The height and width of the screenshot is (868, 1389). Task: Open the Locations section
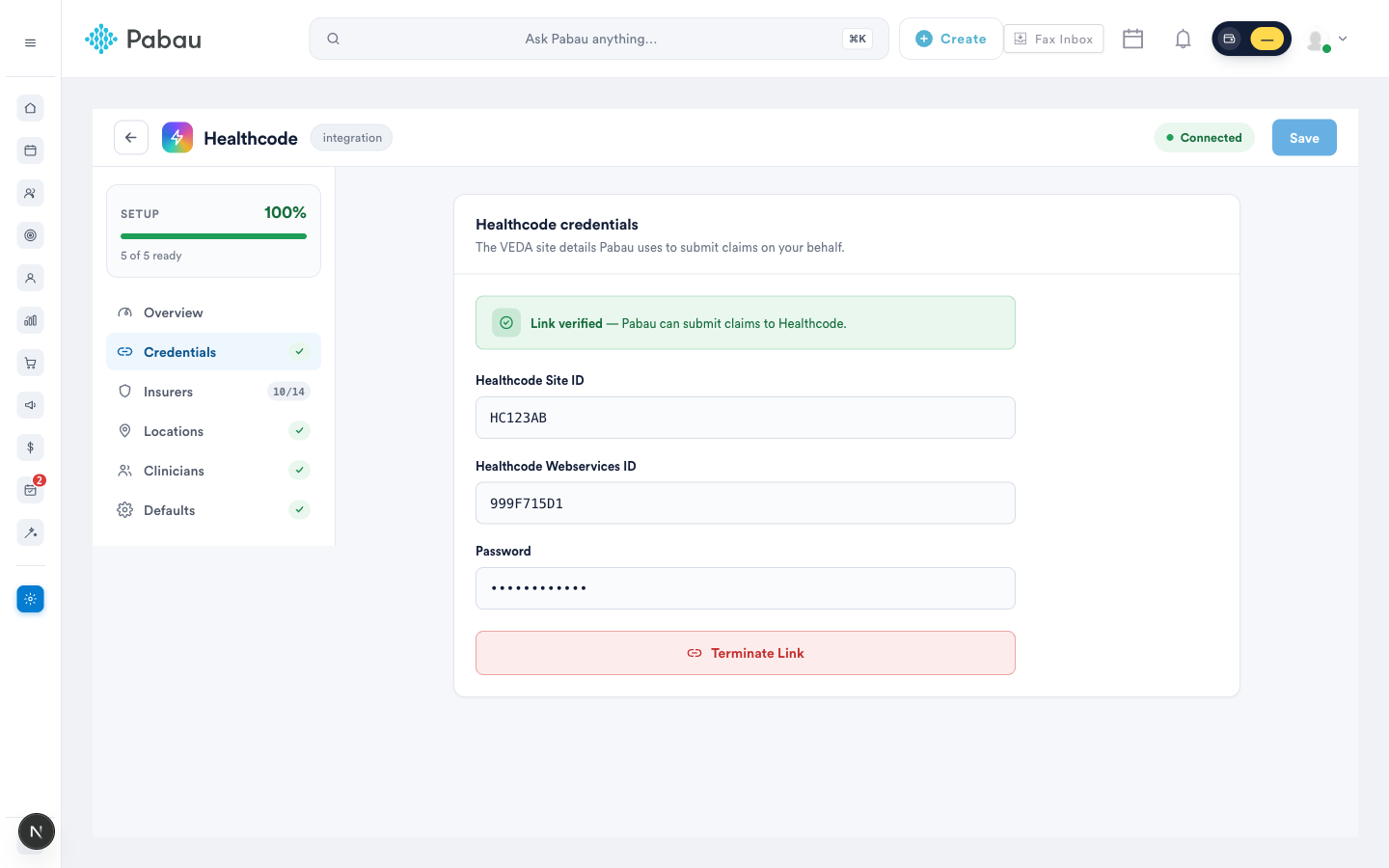213,431
